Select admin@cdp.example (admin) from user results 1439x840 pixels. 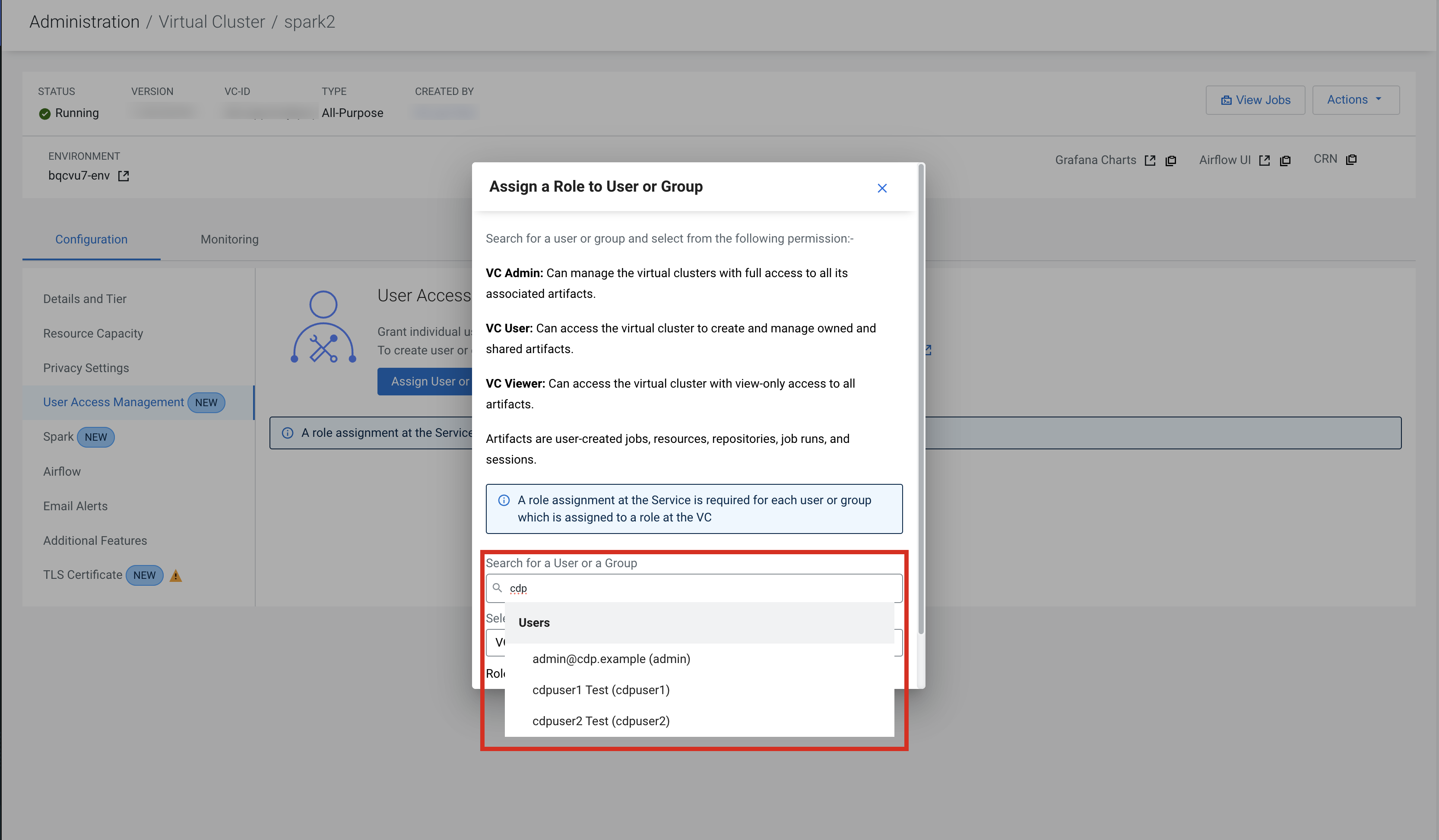coord(611,659)
